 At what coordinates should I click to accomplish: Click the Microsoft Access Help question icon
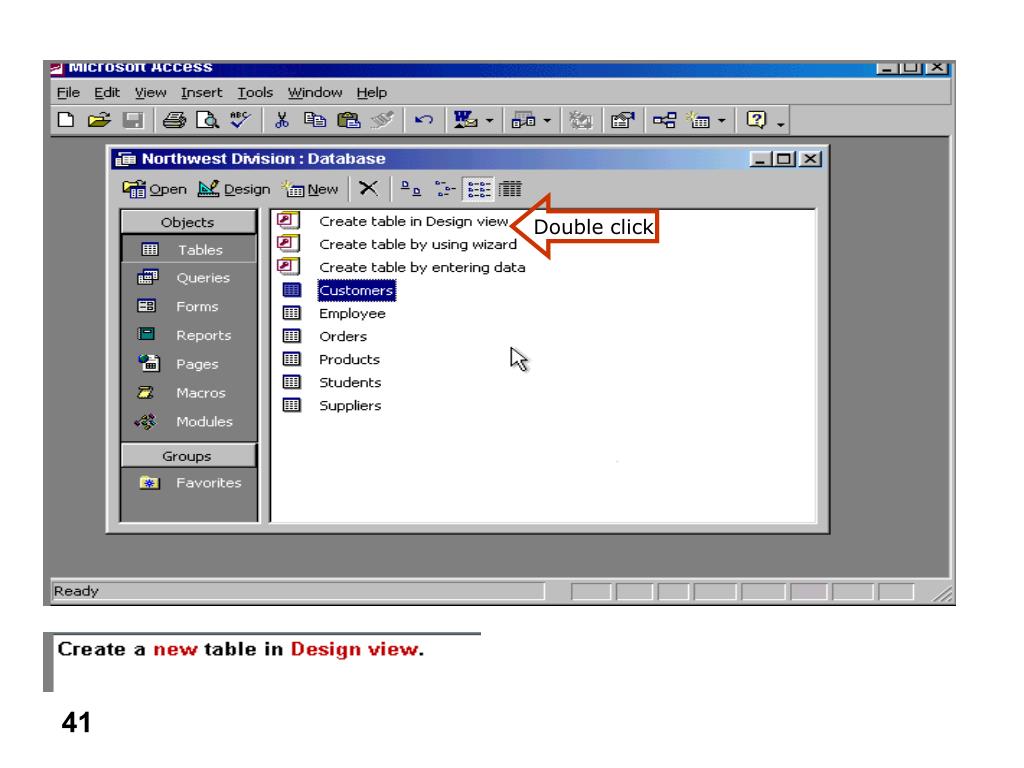756,120
